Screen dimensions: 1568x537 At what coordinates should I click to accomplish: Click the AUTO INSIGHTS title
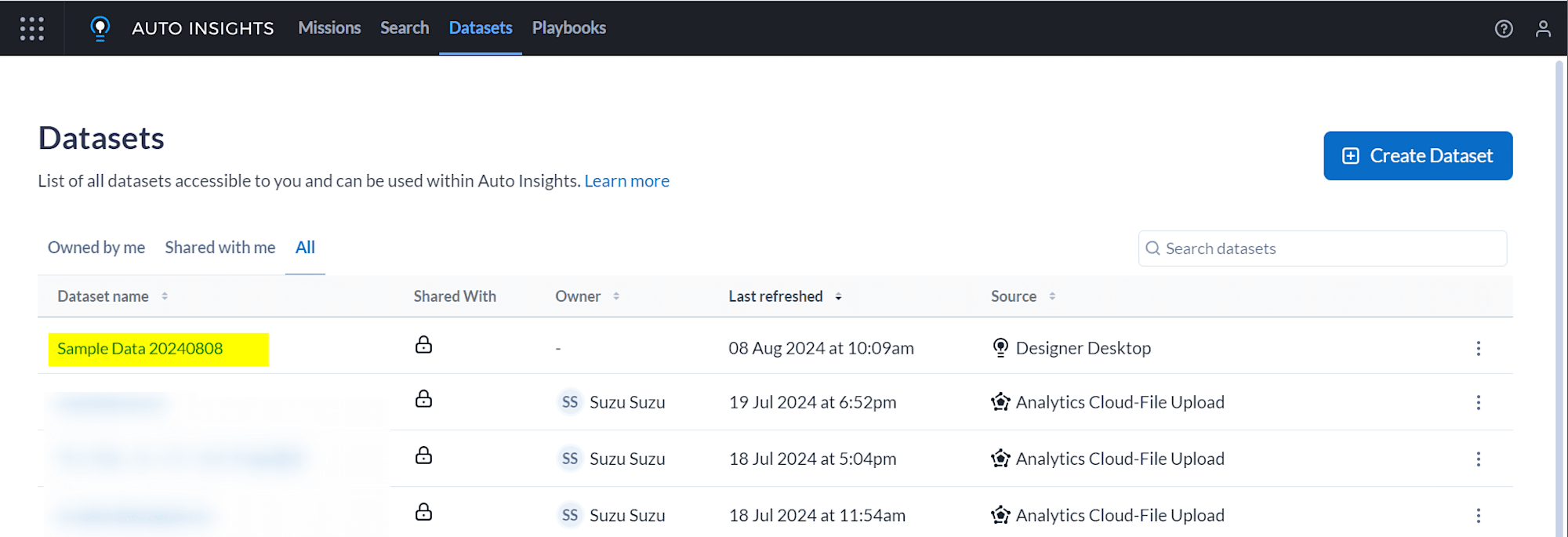tap(203, 29)
